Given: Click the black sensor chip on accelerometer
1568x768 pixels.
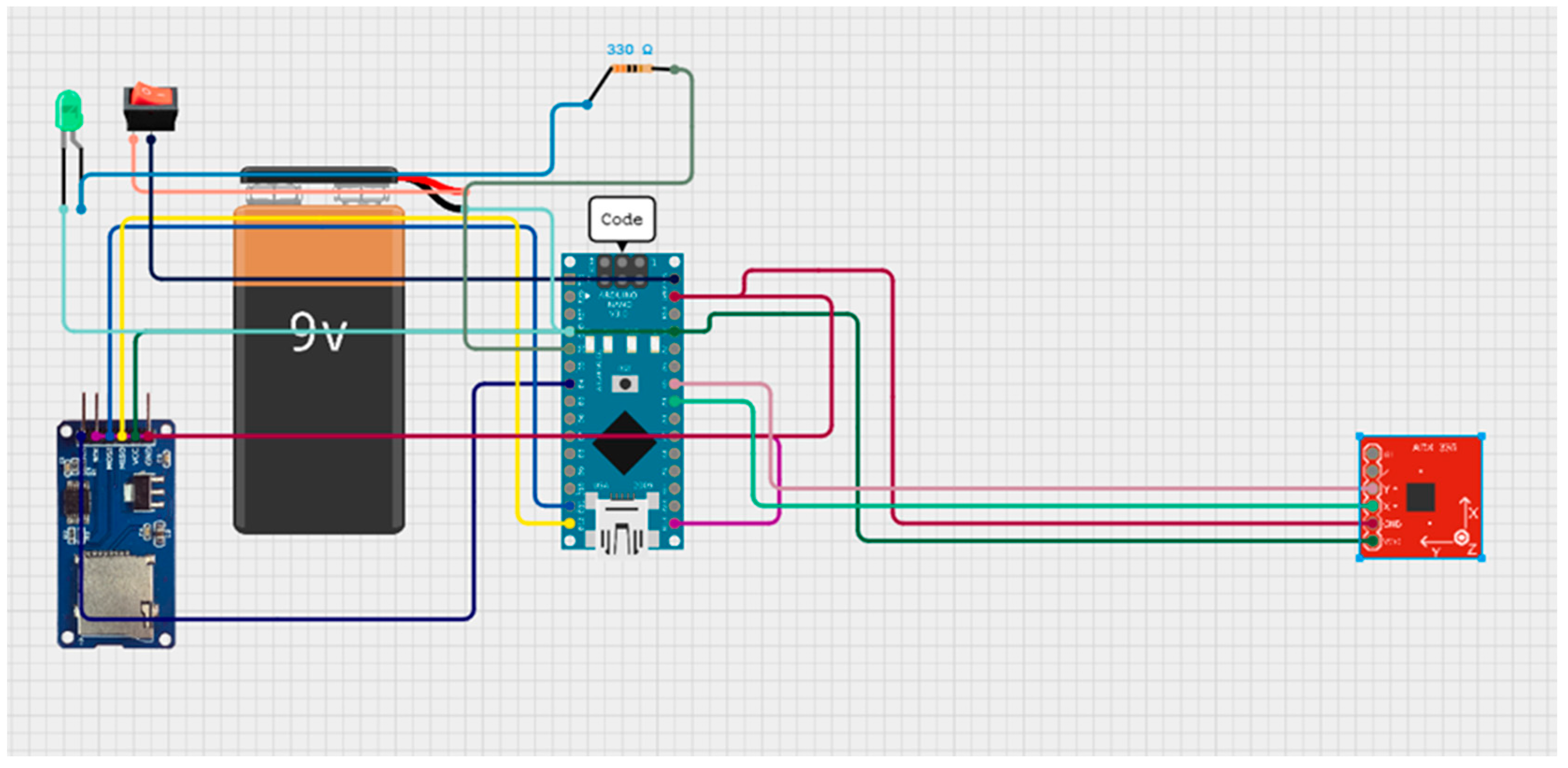Looking at the screenshot, I should (1421, 497).
